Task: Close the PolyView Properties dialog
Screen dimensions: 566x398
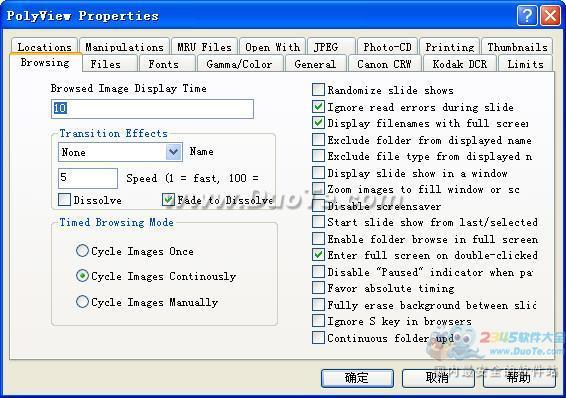Action: coord(550,16)
